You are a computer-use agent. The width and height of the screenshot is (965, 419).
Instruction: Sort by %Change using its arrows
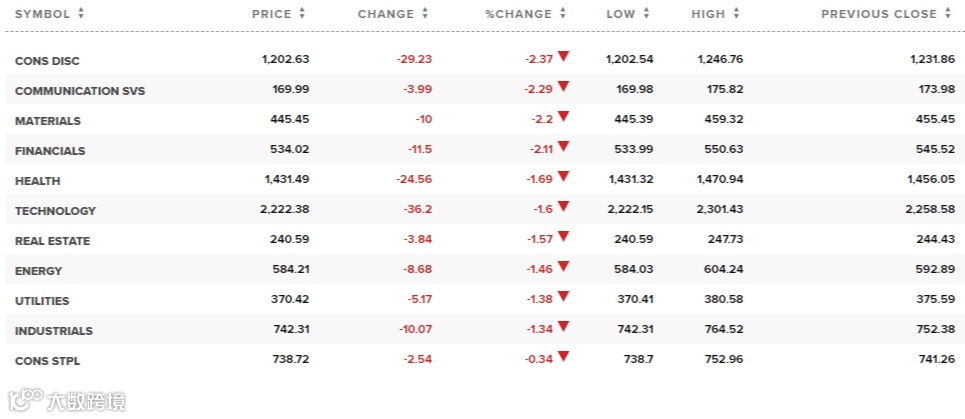563,14
